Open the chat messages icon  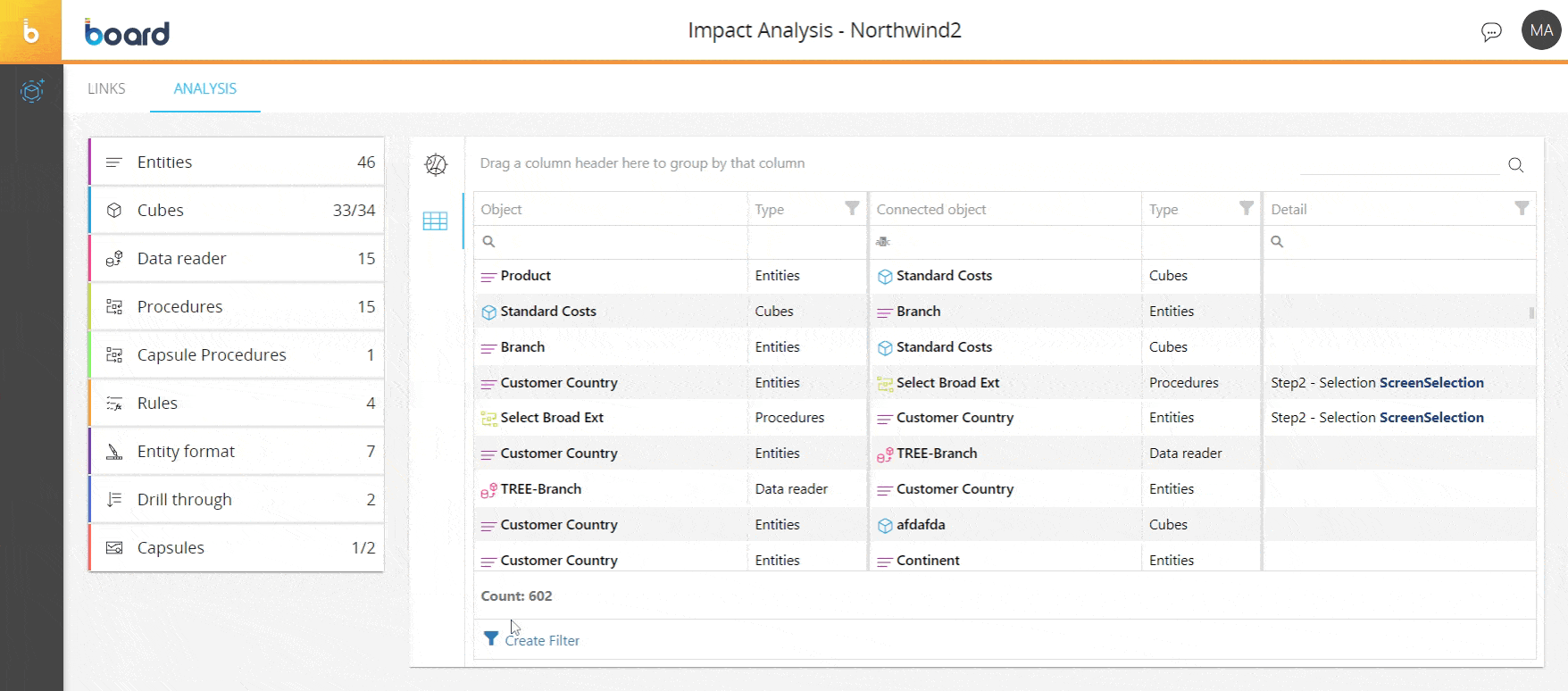click(x=1490, y=32)
